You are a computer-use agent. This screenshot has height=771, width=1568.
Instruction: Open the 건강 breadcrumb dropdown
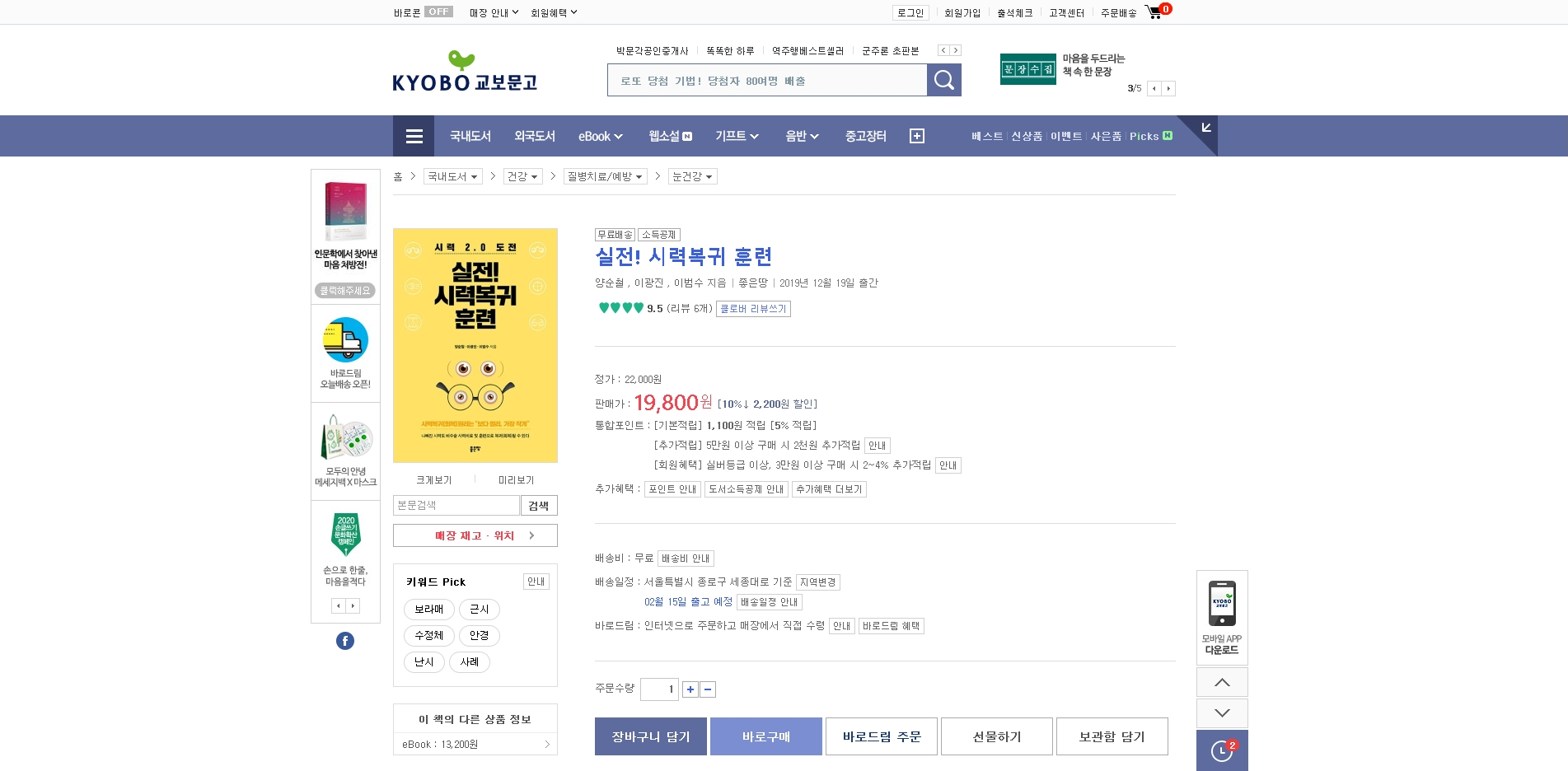point(522,176)
